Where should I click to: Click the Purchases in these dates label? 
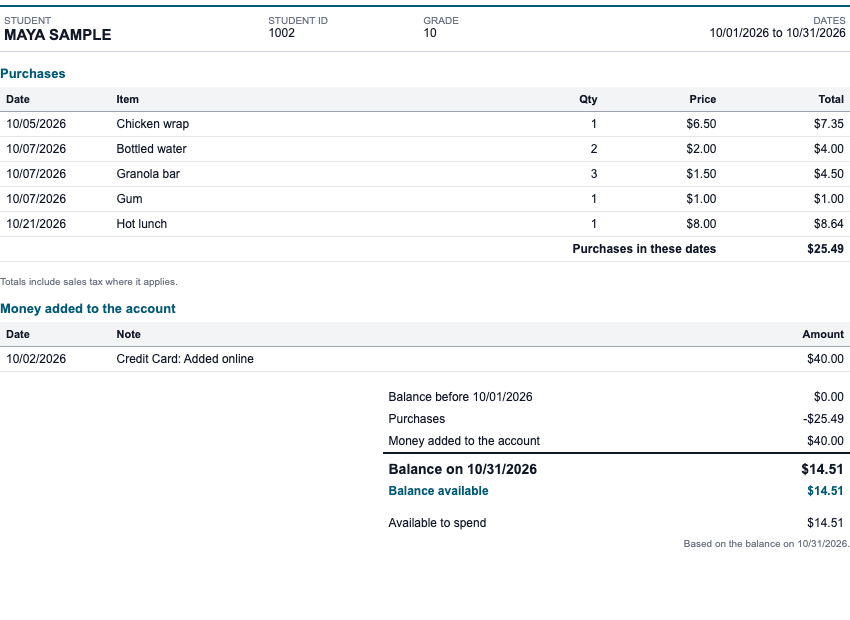pos(644,249)
